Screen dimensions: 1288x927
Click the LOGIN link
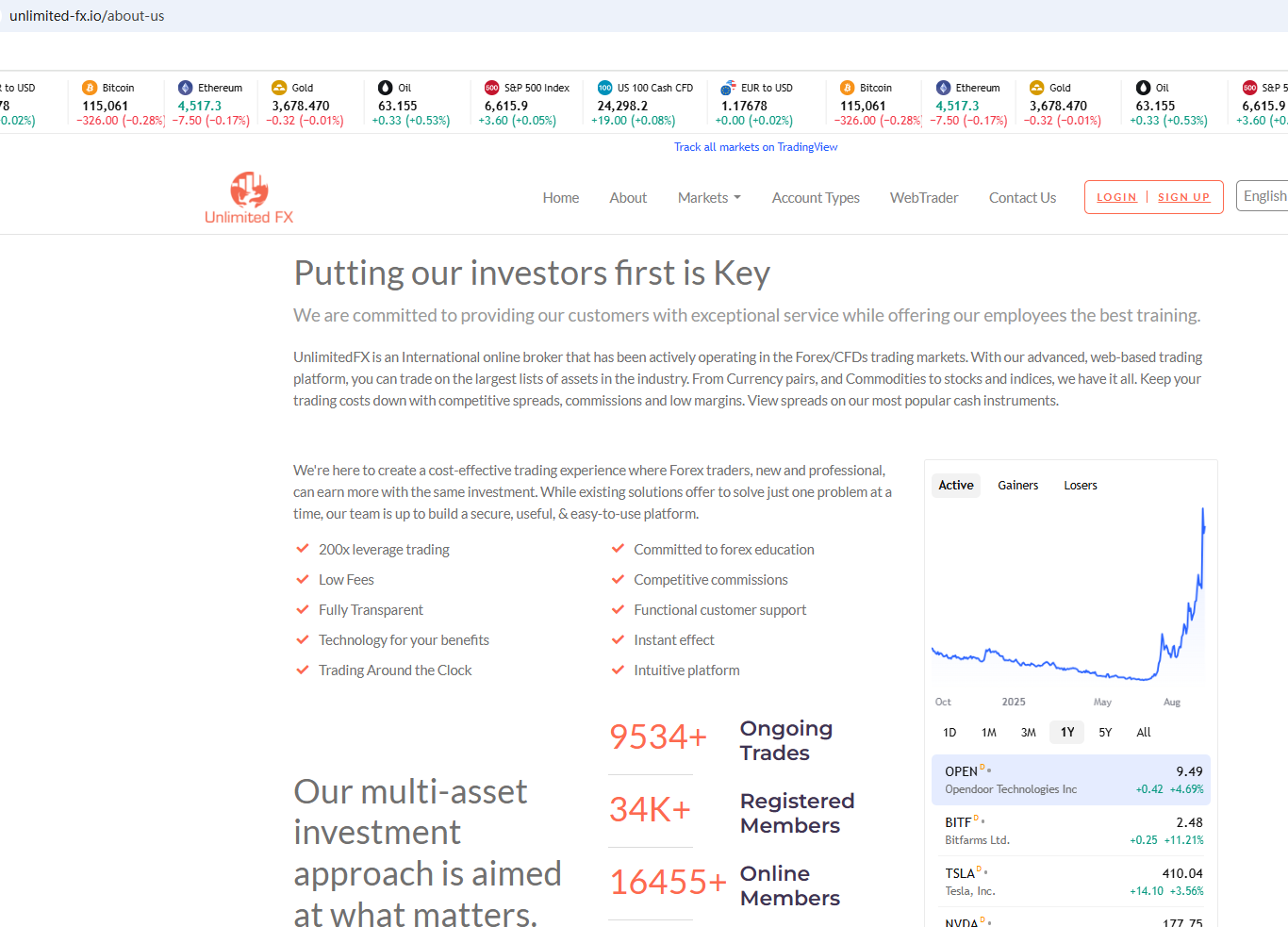(1116, 197)
